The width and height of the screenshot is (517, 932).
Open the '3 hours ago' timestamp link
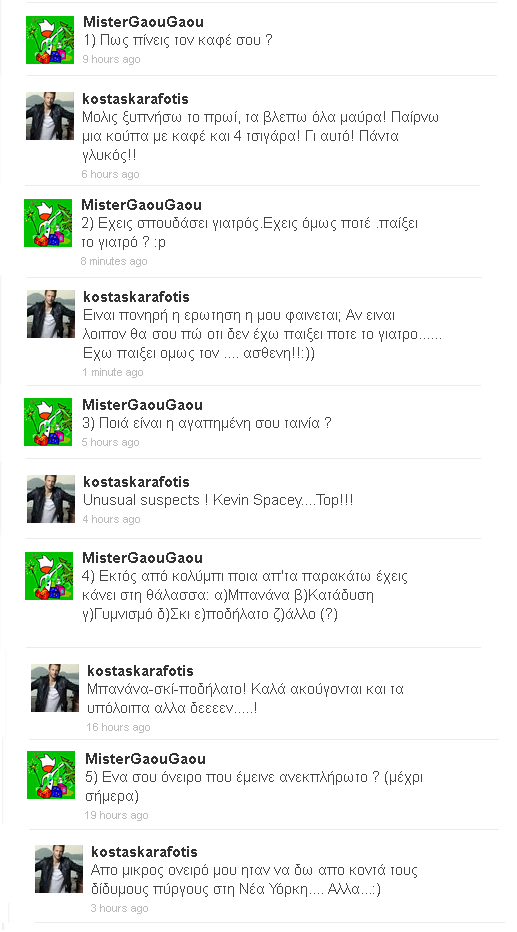point(119,908)
